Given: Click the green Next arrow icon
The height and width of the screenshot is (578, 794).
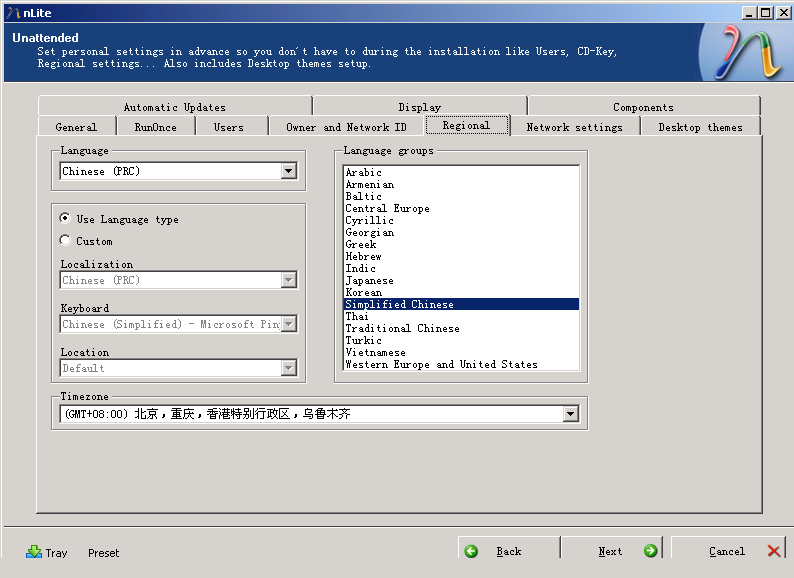Looking at the screenshot, I should (x=650, y=551).
